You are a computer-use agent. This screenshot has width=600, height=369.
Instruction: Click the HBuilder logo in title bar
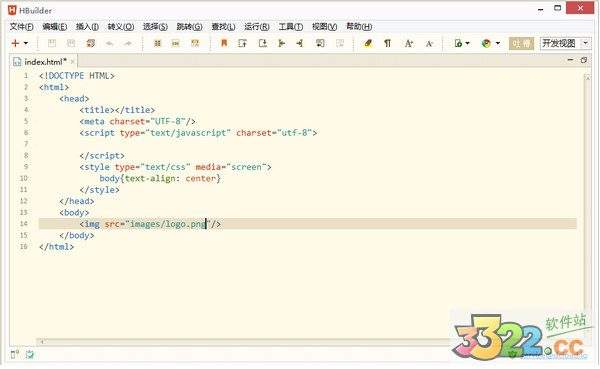[12, 10]
